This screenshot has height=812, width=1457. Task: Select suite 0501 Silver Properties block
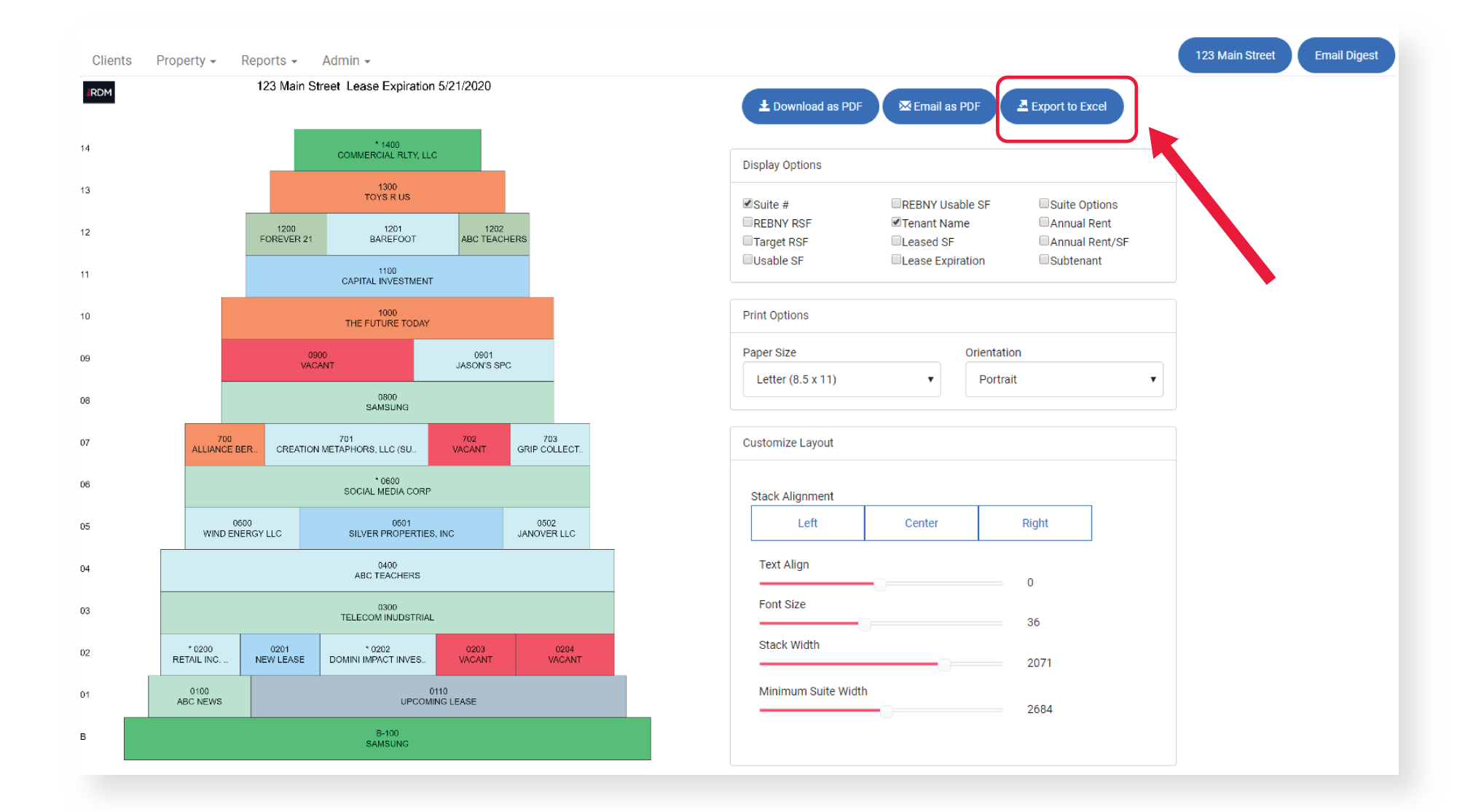401,529
